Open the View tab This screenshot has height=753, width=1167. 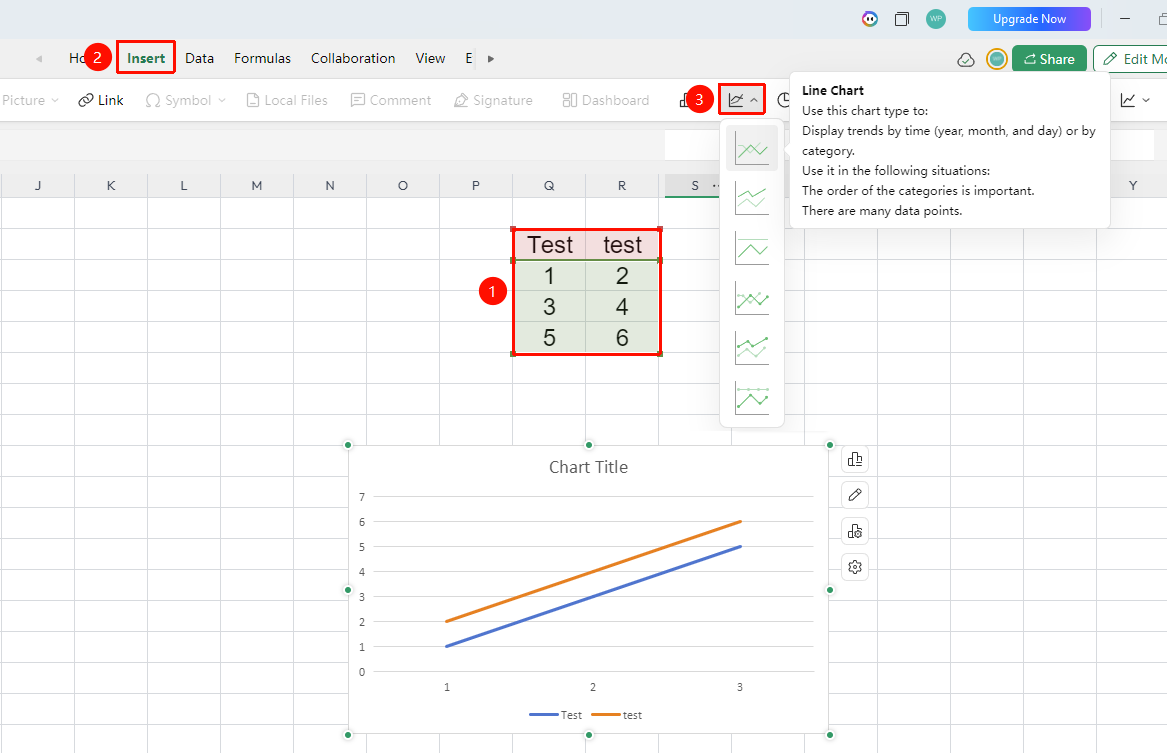430,58
